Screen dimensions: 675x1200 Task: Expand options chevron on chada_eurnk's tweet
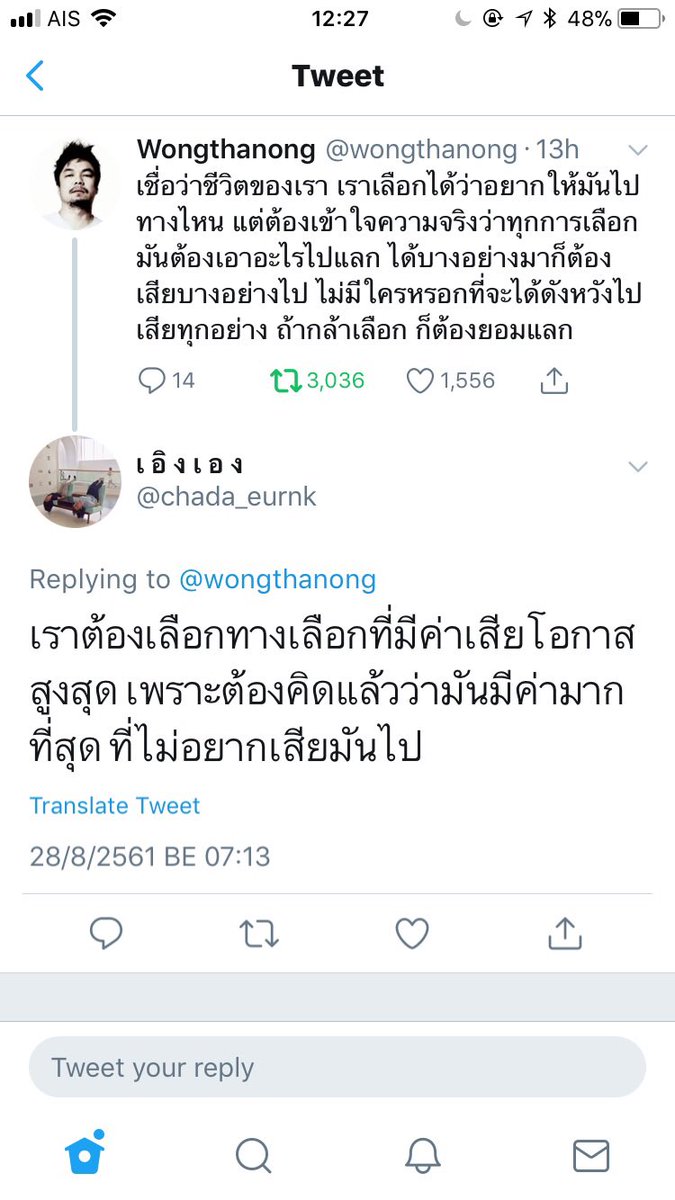tap(637, 467)
